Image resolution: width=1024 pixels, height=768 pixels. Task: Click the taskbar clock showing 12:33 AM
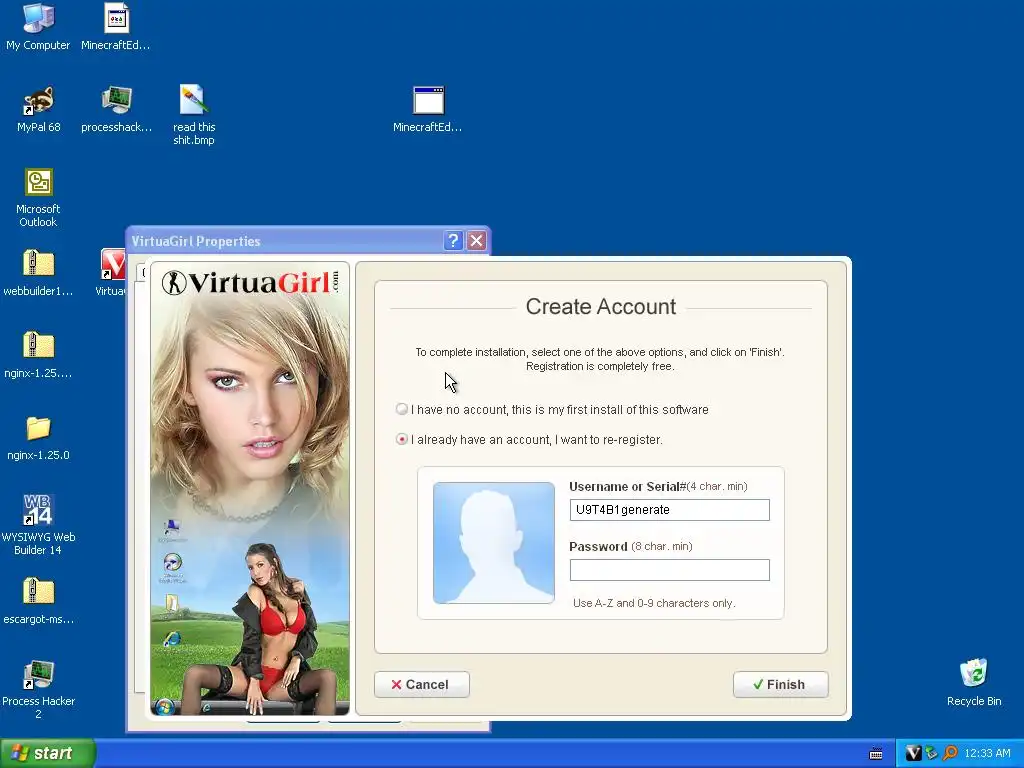pos(987,754)
